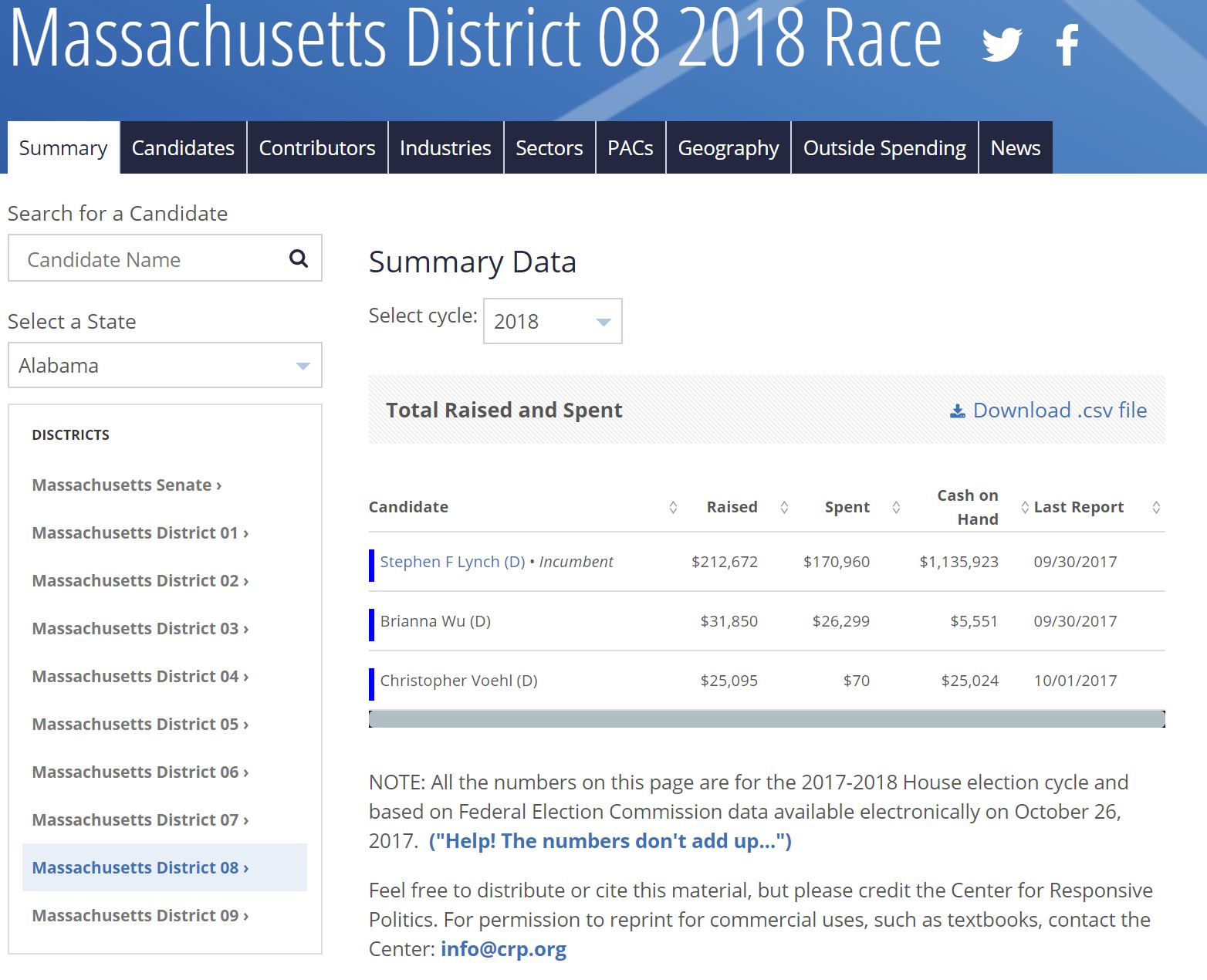
Task: Sort table by Spent column arrows
Action: click(x=896, y=507)
